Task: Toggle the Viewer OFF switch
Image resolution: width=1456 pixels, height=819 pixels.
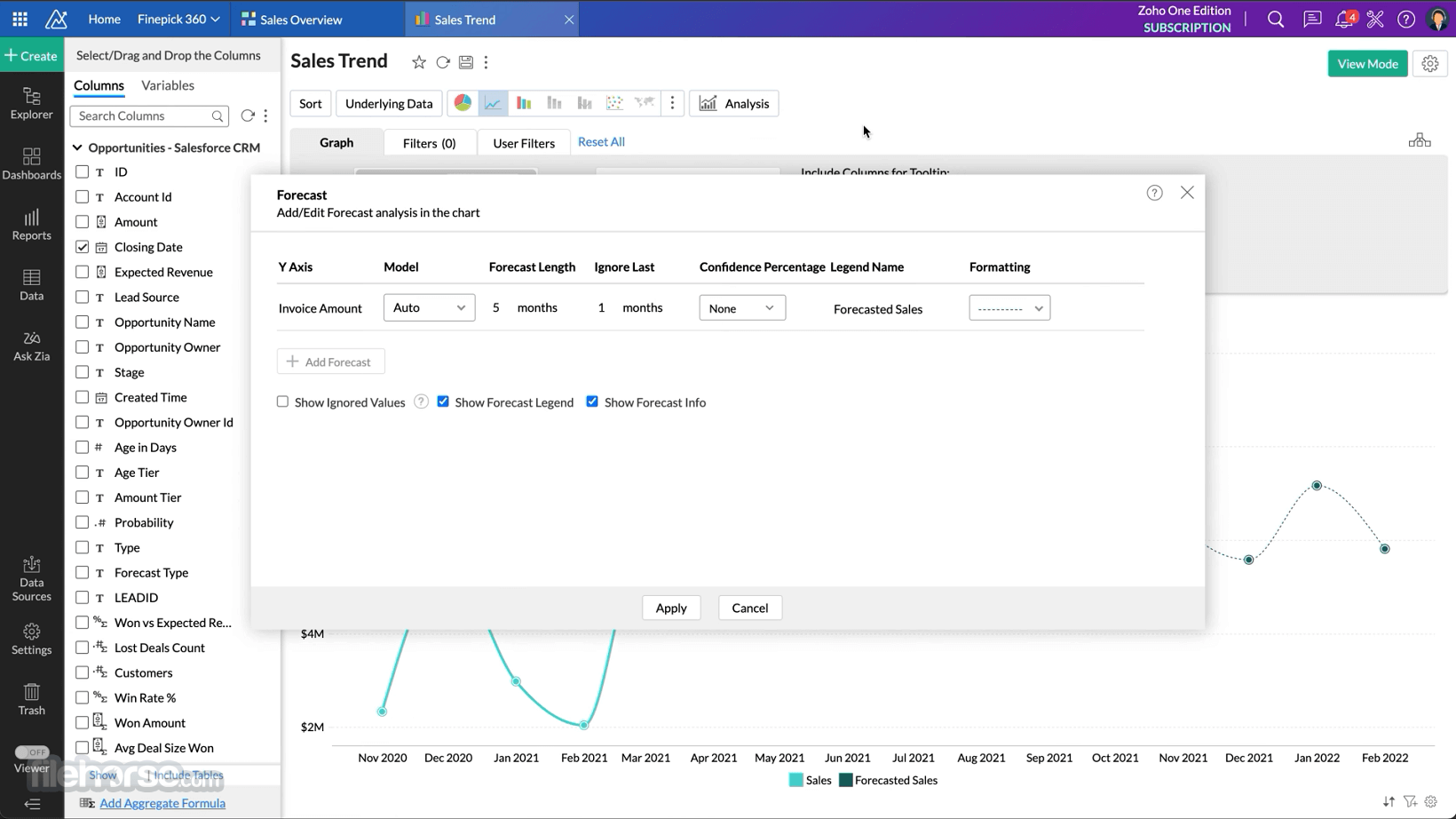Action: tap(32, 752)
